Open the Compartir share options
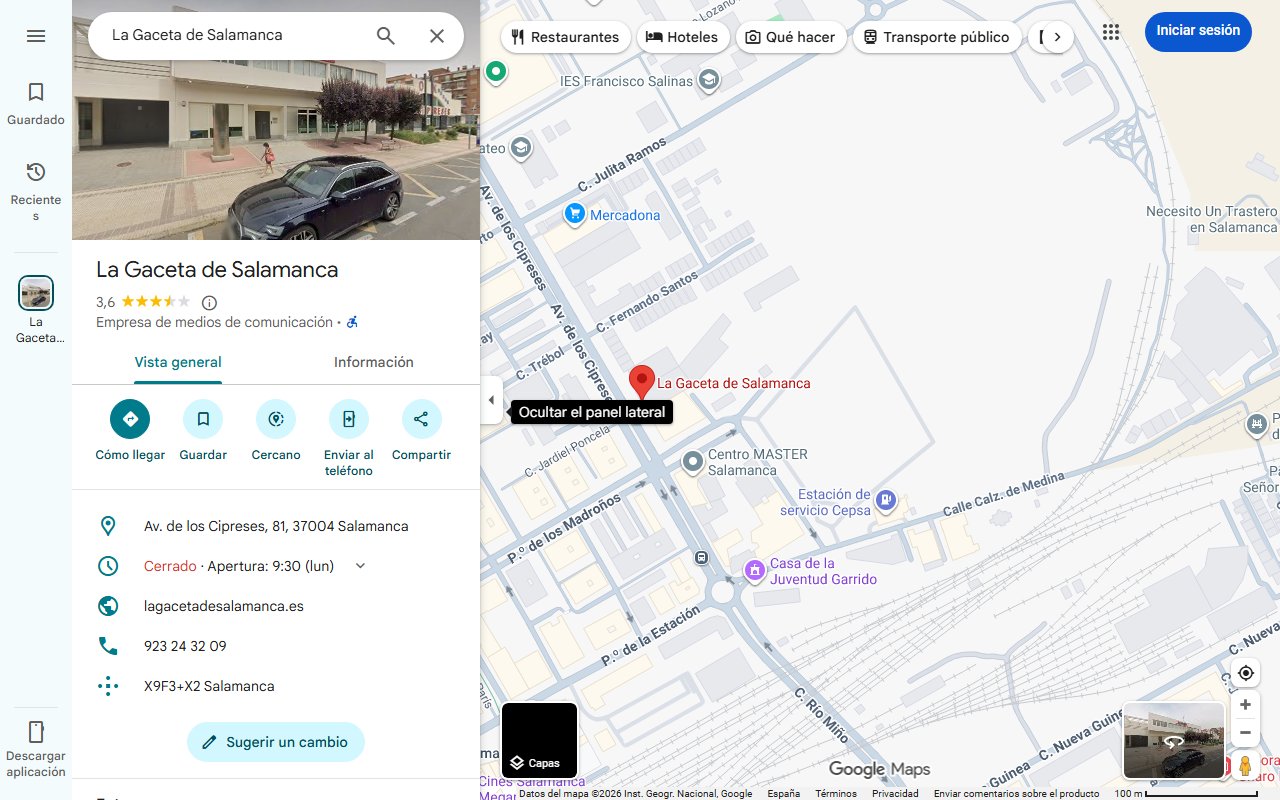This screenshot has height=800, width=1280. click(421, 418)
